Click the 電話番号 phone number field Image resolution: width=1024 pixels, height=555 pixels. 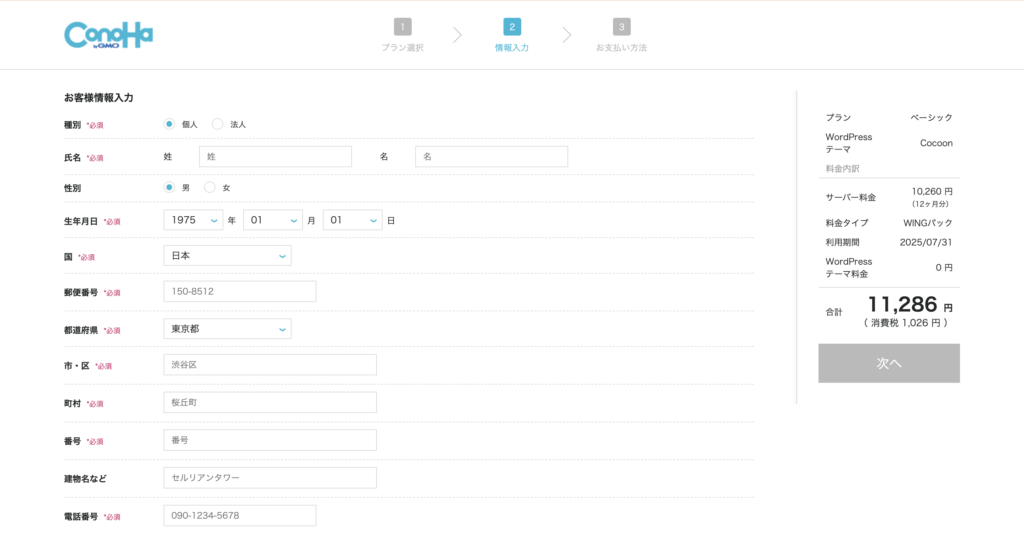pos(239,516)
